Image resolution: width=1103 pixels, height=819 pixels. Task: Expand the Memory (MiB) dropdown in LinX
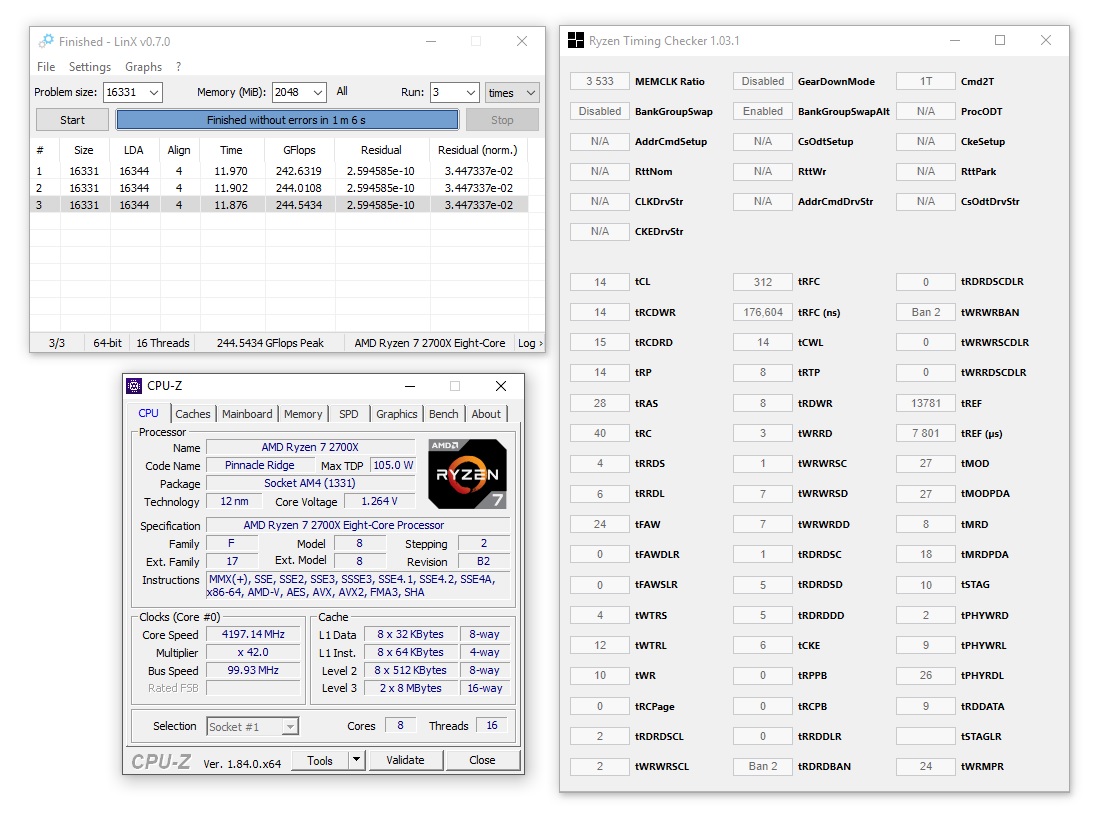[x=318, y=92]
